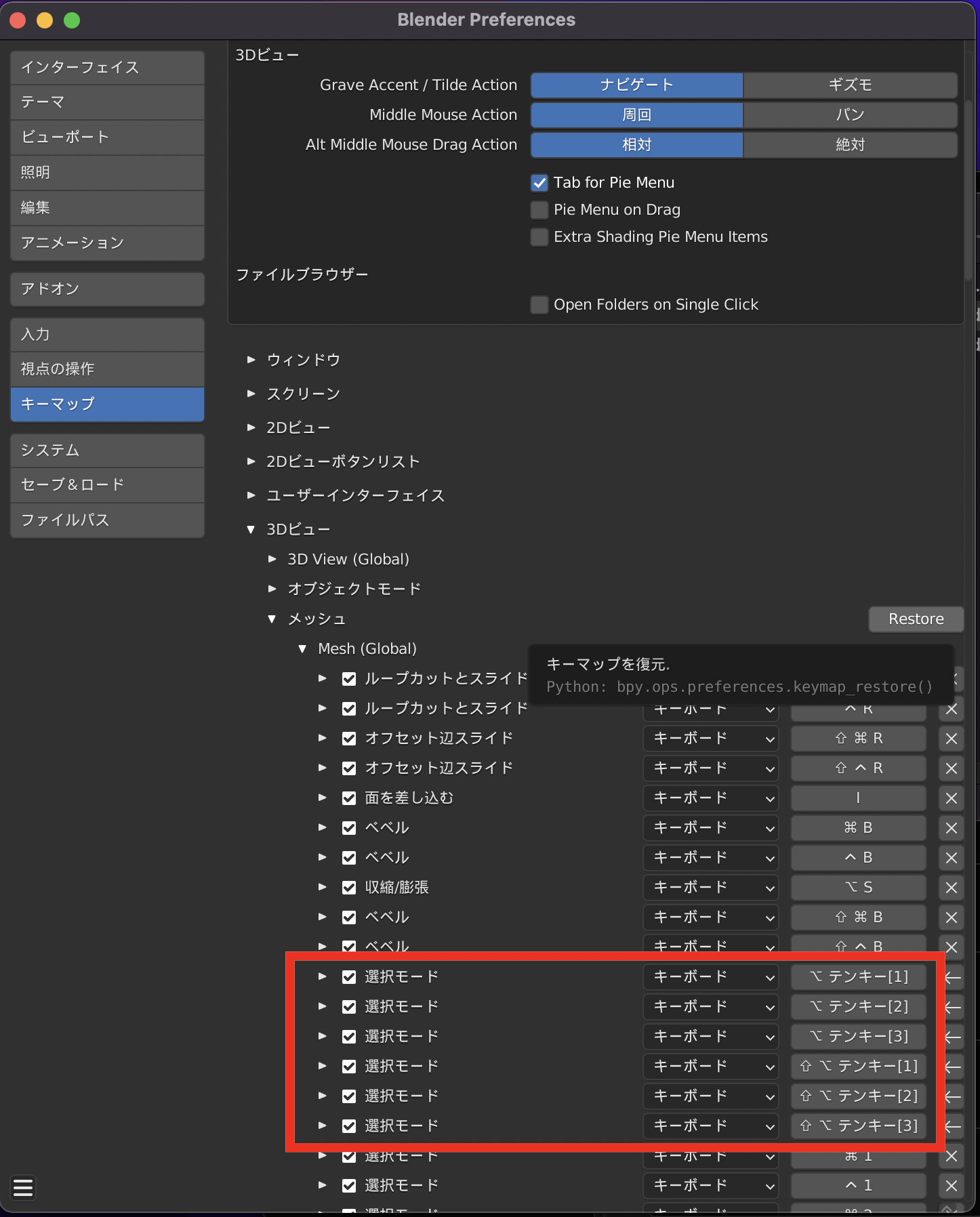Viewport: 980px width, 1217px height.
Task: Restore the ⌥テンキー[2] 選択モード entry with its arrow
Action: click(953, 1007)
